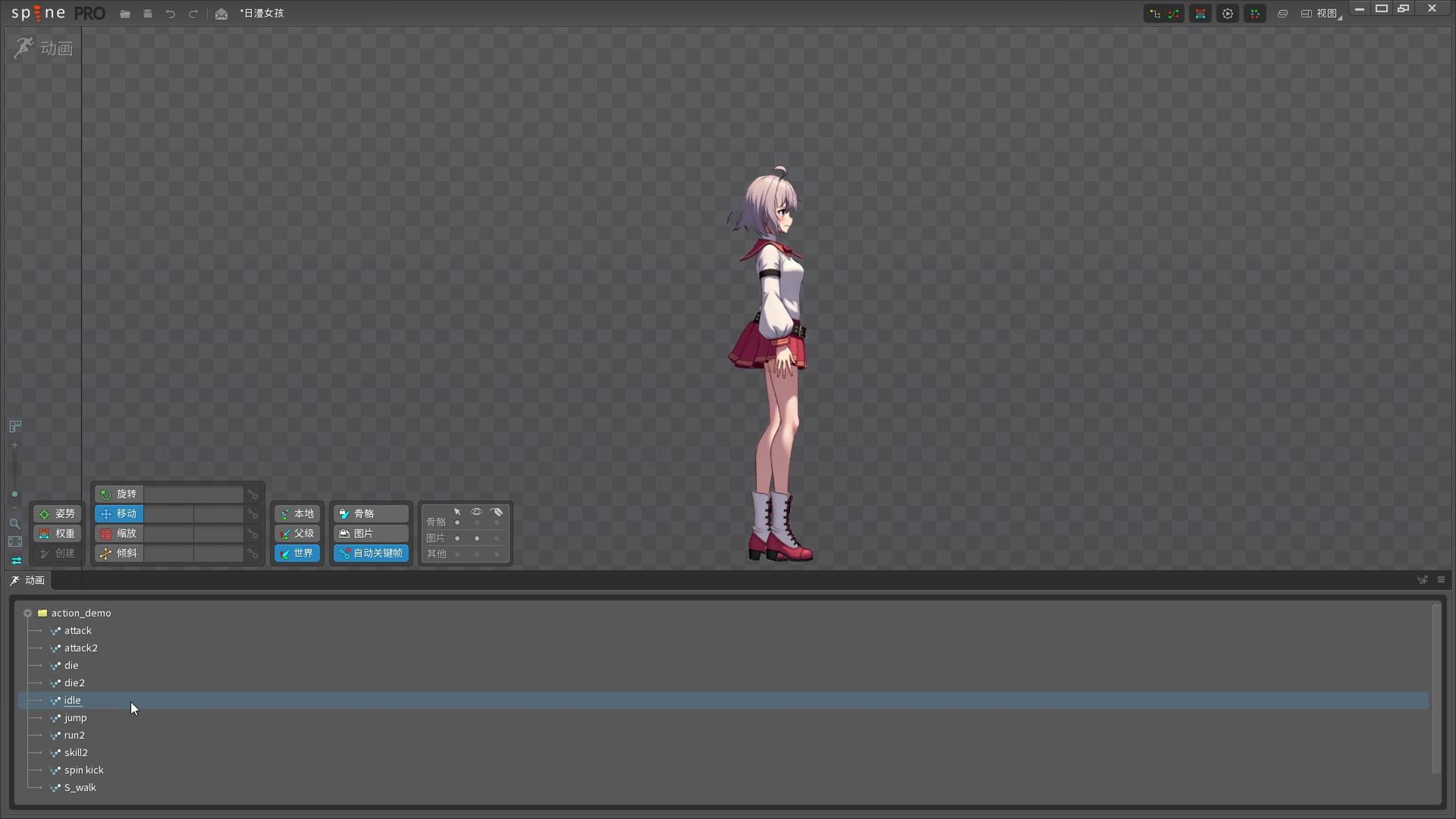
Task: Activate the 移动 (Translate) tool
Action: click(x=119, y=514)
